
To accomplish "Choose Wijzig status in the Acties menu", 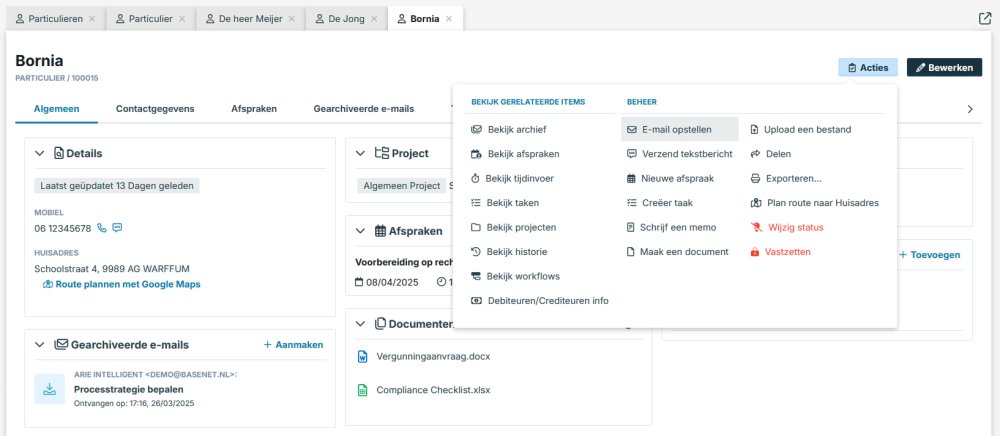I will tap(795, 228).
